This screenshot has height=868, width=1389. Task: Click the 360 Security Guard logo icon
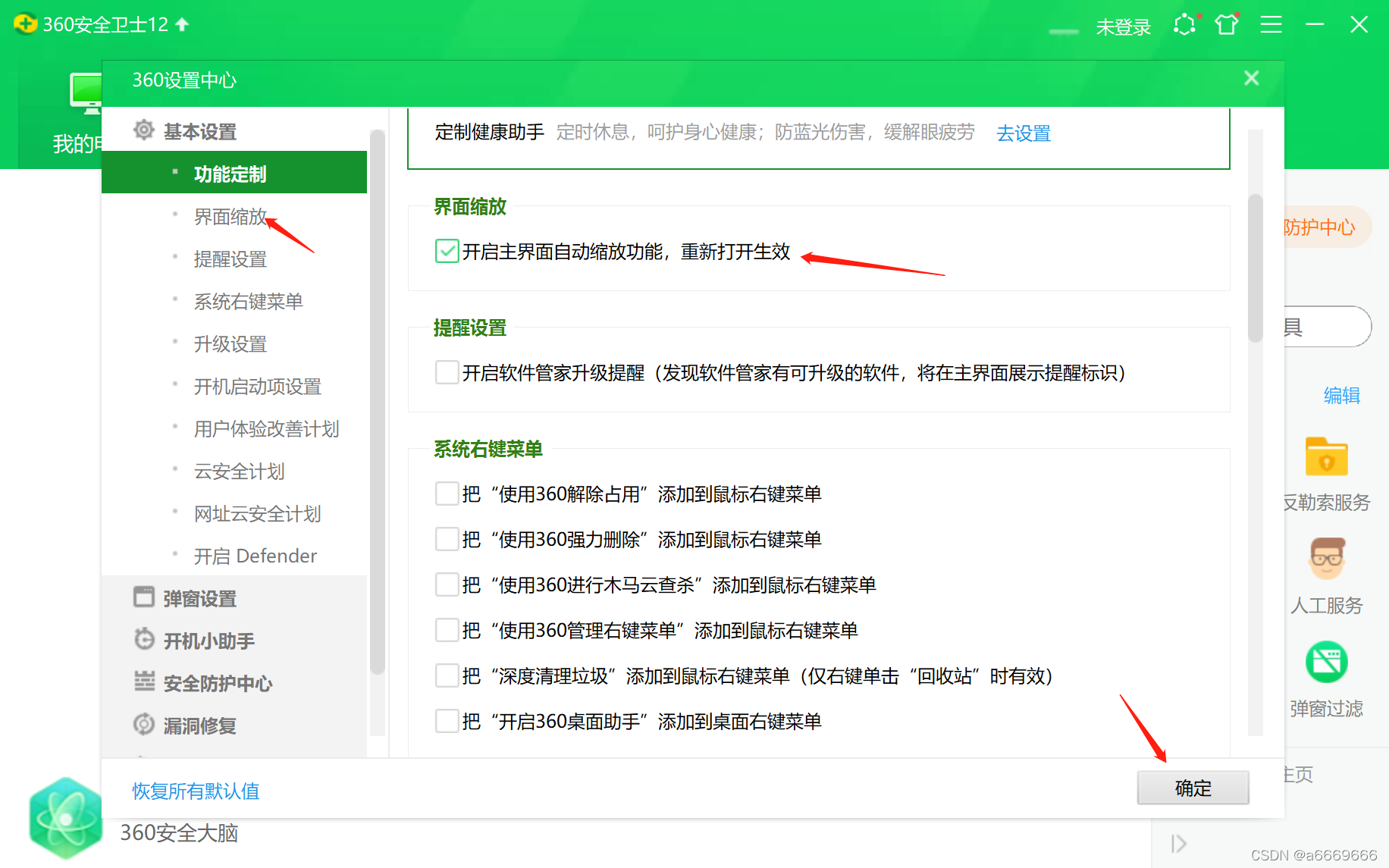25,24
